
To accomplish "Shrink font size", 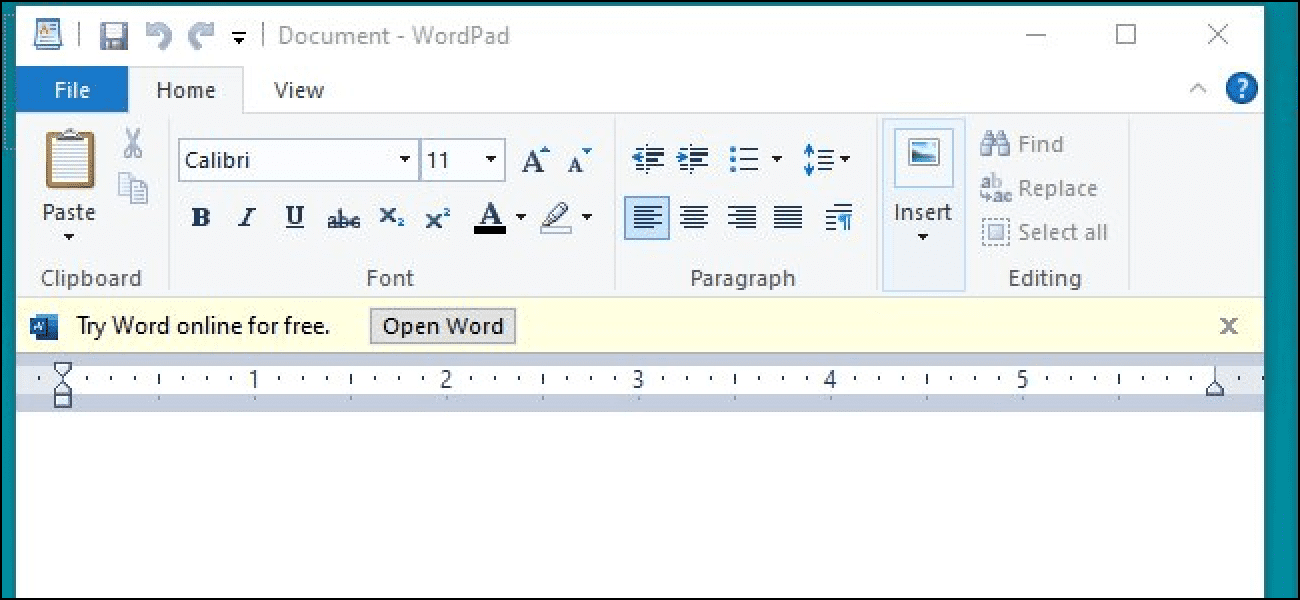I will click(579, 160).
